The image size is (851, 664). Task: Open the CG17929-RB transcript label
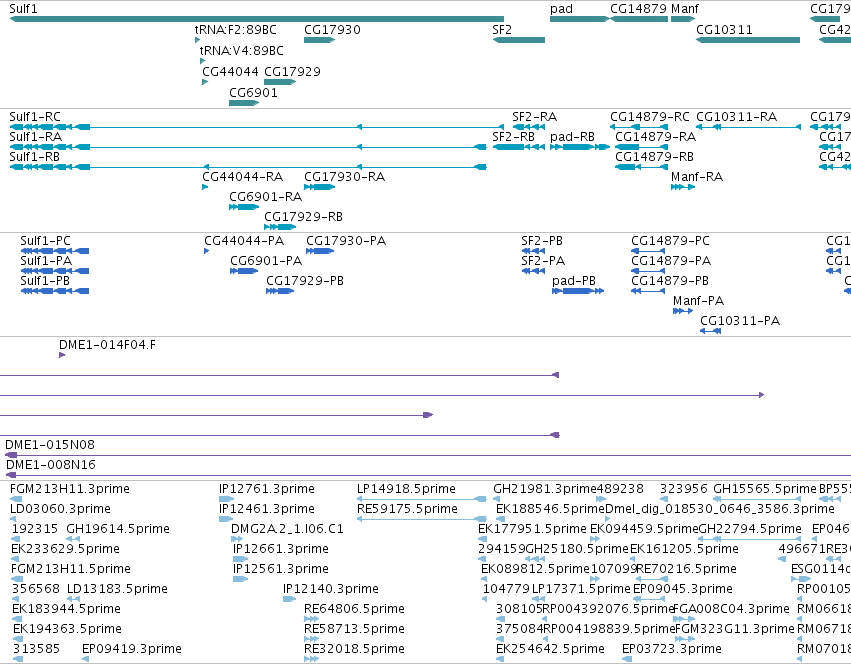[303, 217]
